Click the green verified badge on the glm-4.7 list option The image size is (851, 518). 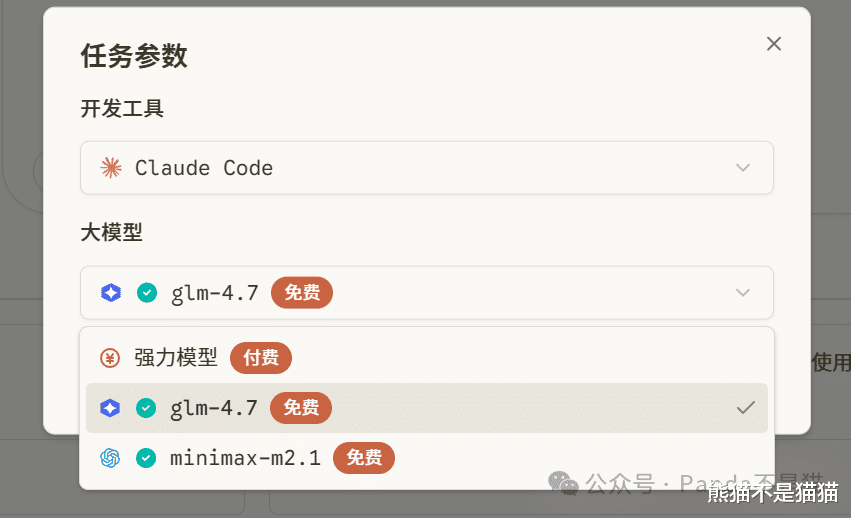(x=146, y=408)
